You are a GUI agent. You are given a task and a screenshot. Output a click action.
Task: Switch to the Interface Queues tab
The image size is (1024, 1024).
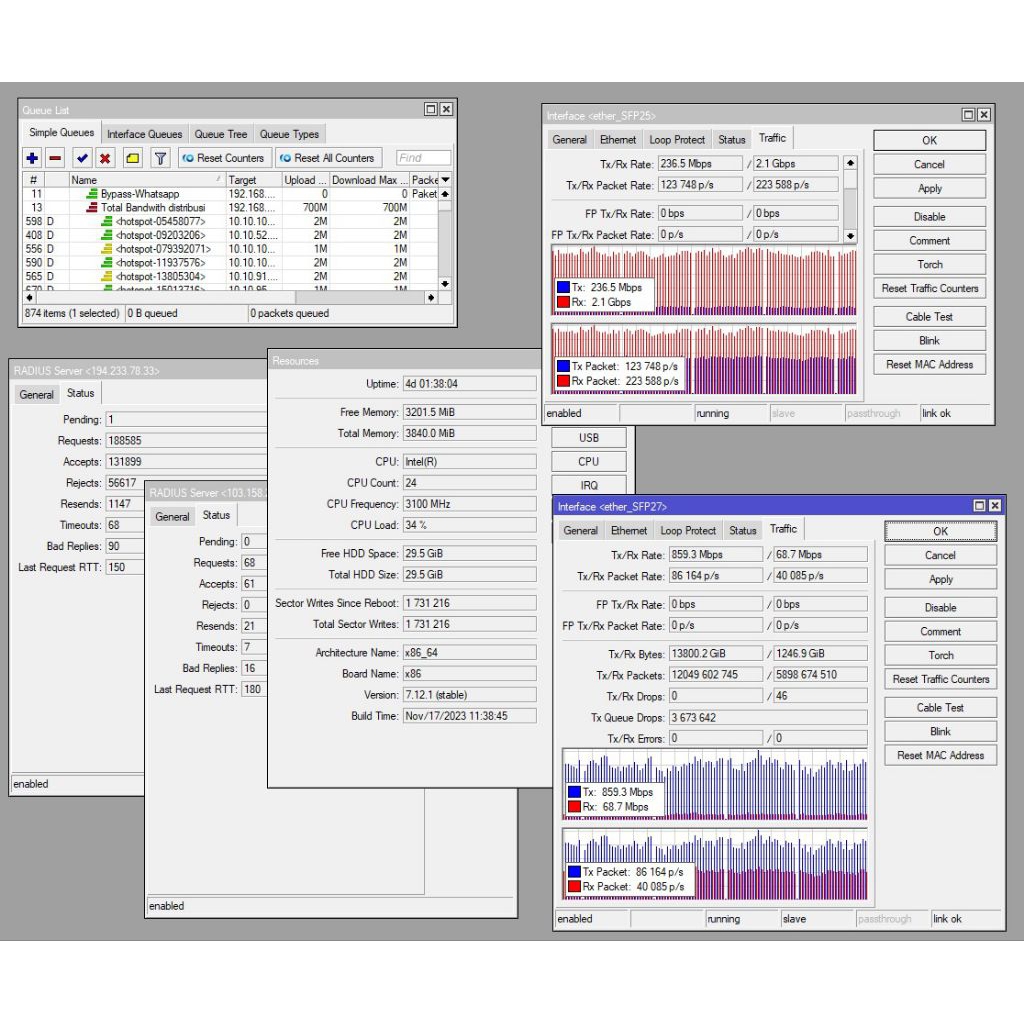pos(144,134)
